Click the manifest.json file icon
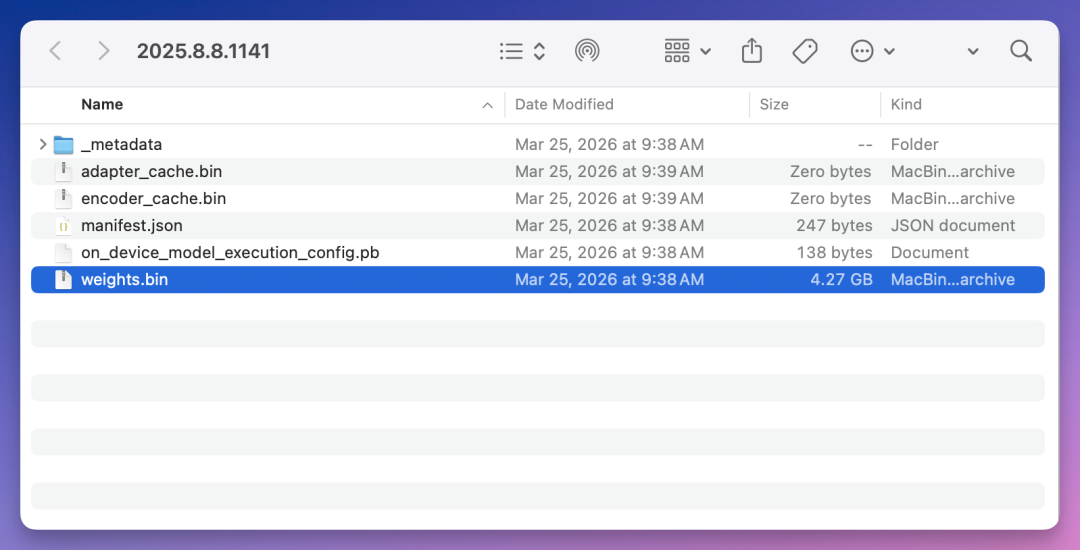The height and width of the screenshot is (550, 1080). tap(63, 226)
